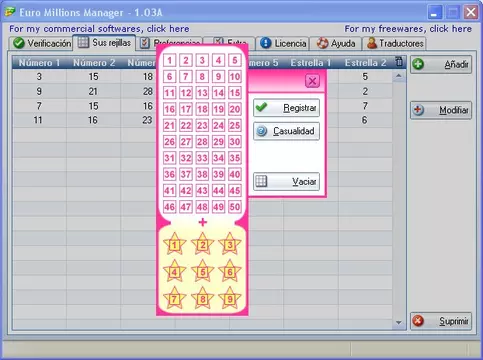Select star number 9
This screenshot has height=360, width=483.
230,299
